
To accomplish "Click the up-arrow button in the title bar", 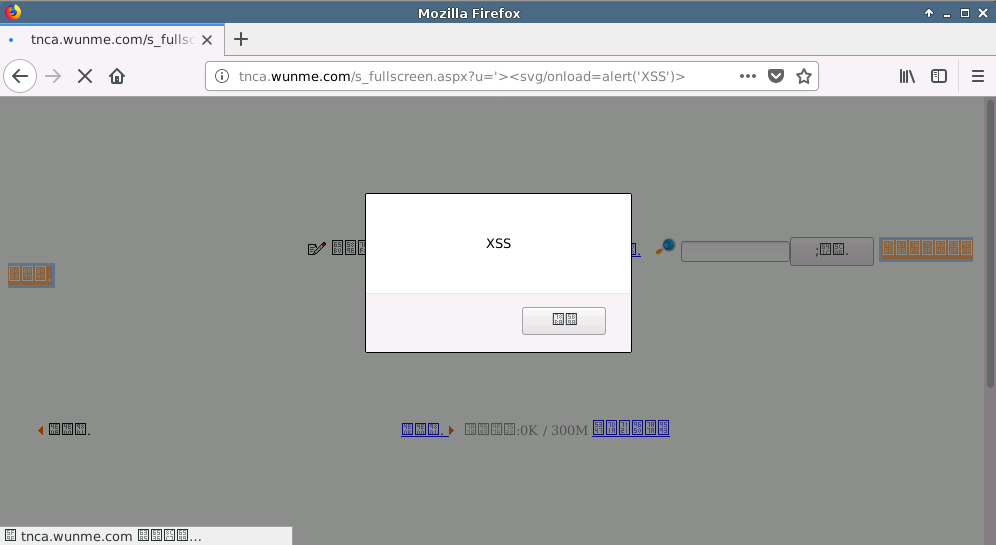I will 929,13.
